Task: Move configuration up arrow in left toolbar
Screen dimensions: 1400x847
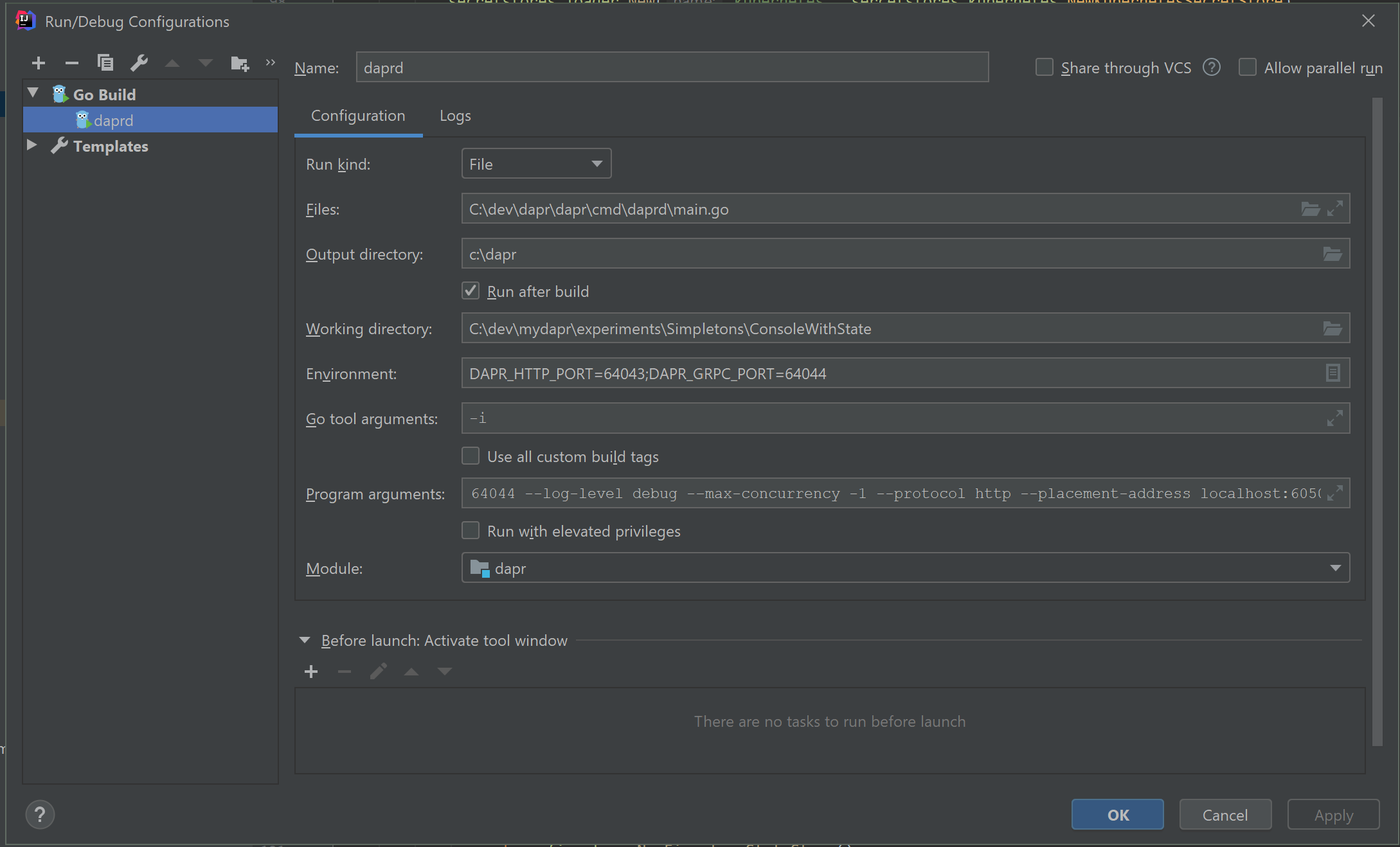Action: (172, 63)
